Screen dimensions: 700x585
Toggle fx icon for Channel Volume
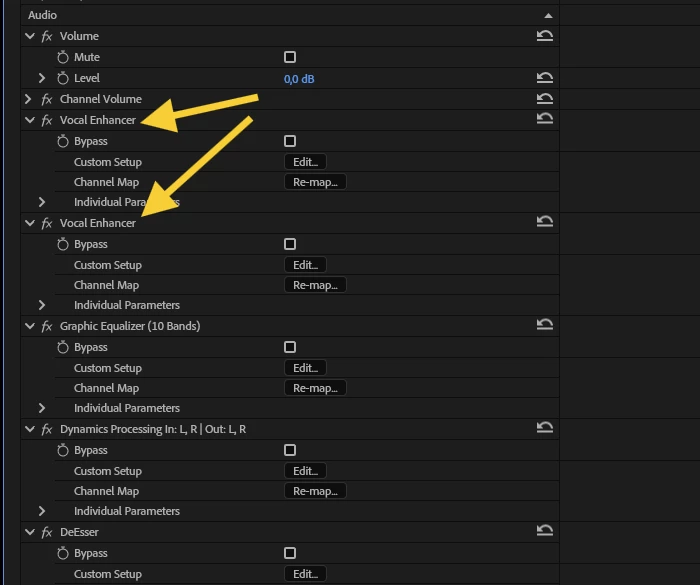coord(47,99)
